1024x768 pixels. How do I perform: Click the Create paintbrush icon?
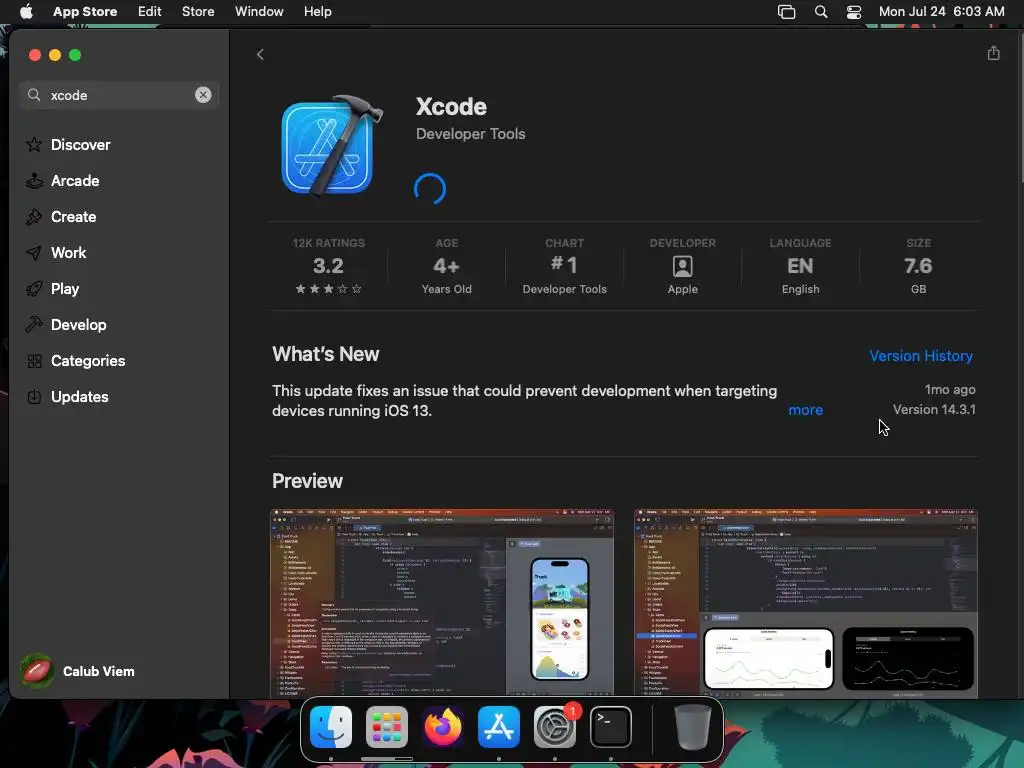34,217
